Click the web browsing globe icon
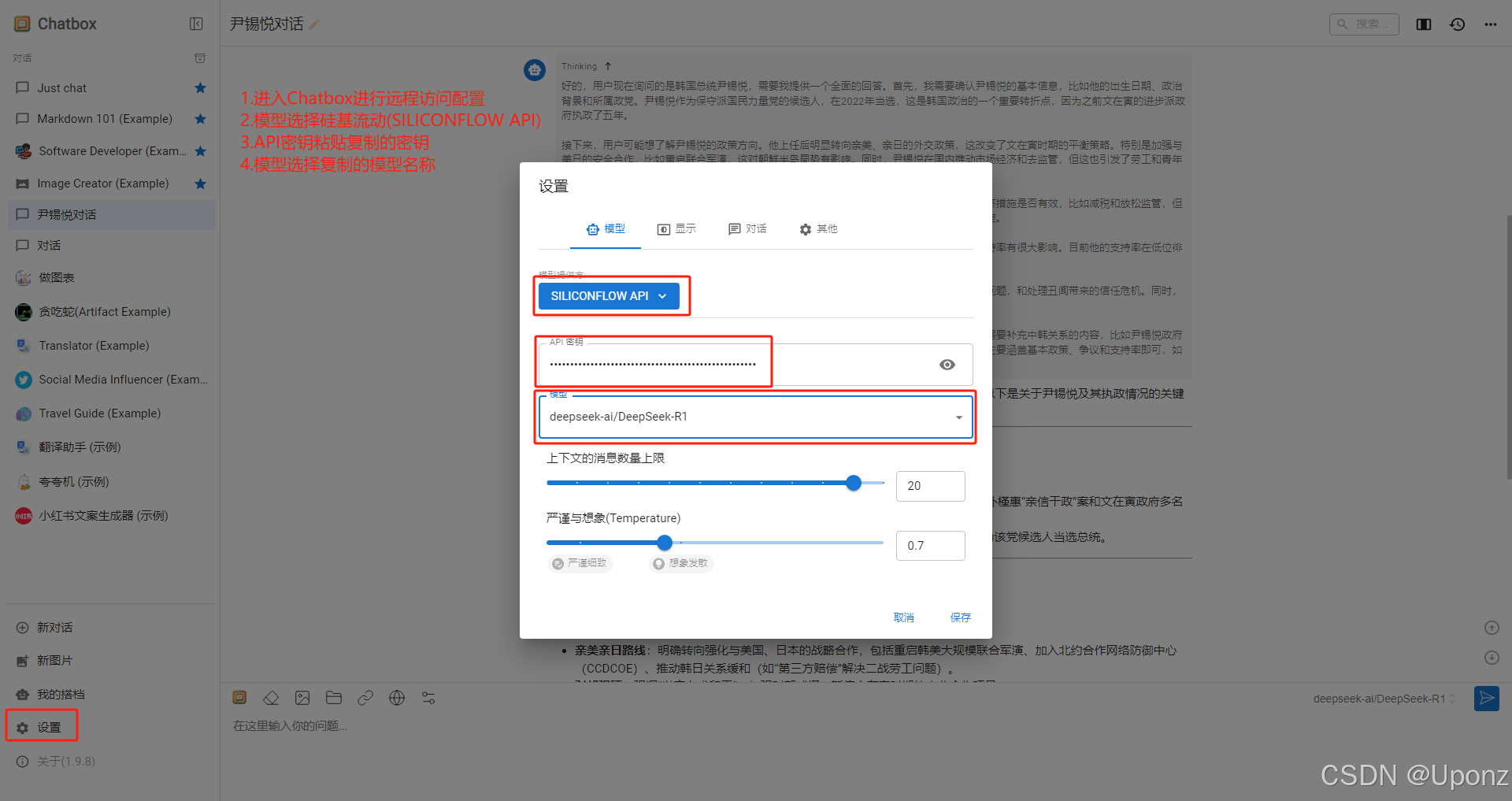The height and width of the screenshot is (801, 1512). click(397, 698)
